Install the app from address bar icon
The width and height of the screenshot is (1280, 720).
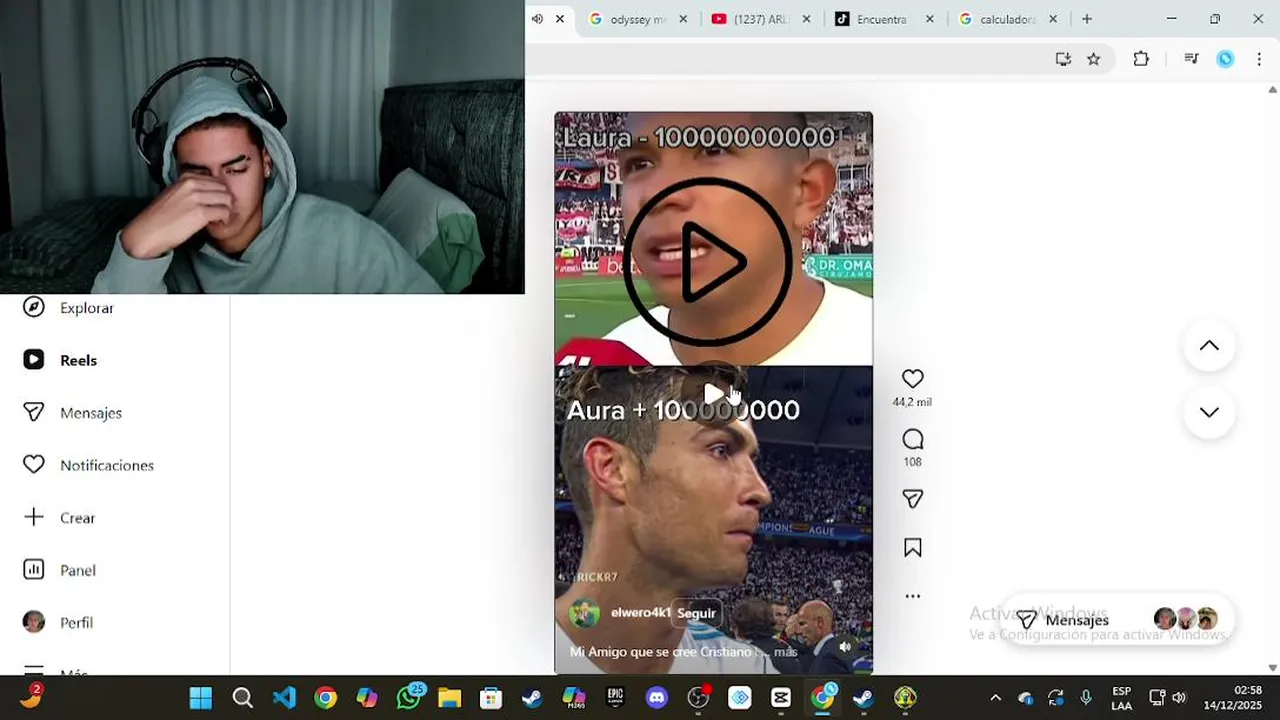[1063, 59]
